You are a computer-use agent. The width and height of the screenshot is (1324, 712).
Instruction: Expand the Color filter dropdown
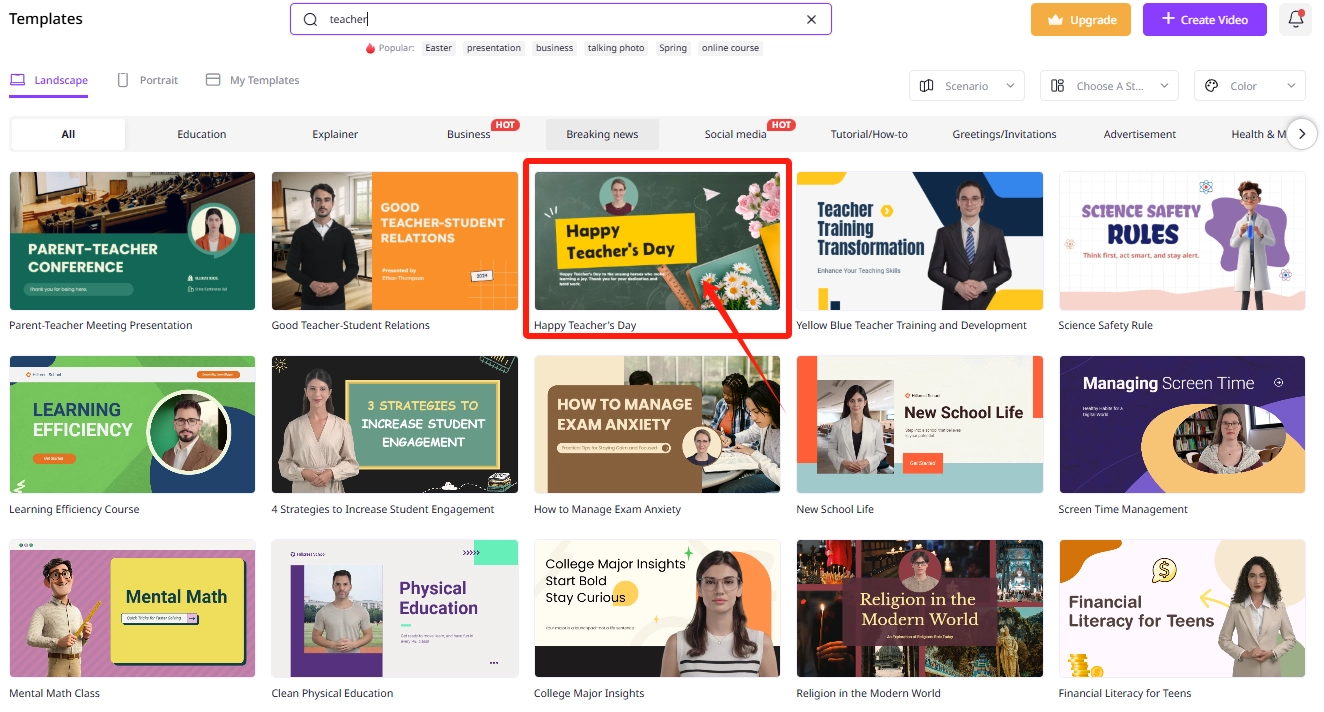pyautogui.click(x=1249, y=86)
